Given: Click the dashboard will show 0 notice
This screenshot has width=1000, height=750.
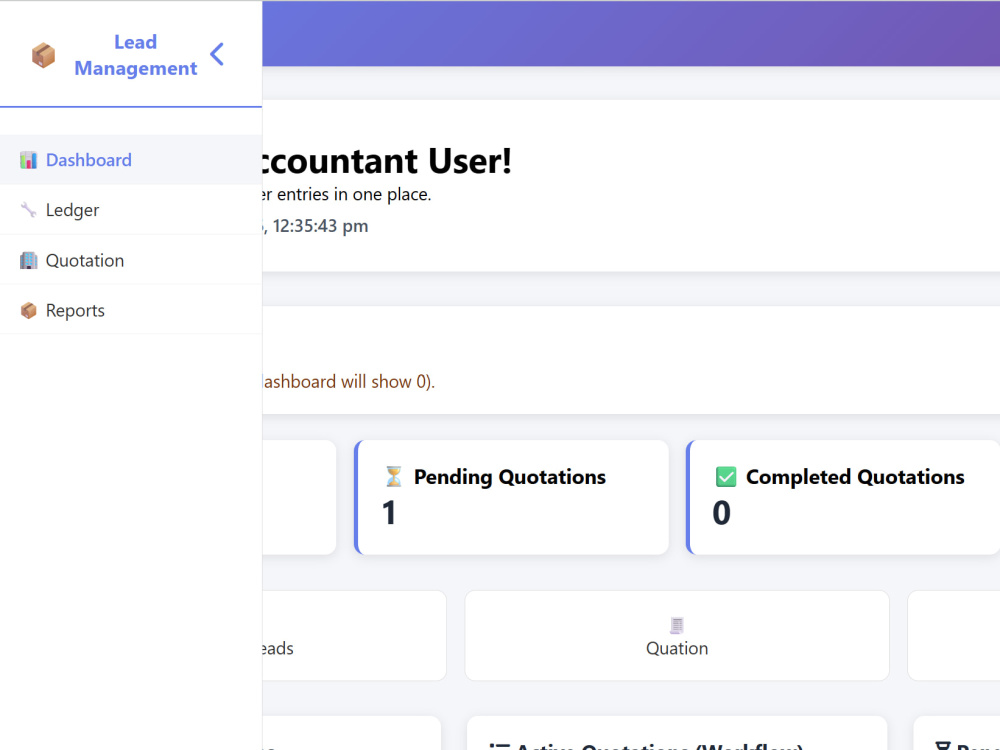Looking at the screenshot, I should 348,381.
